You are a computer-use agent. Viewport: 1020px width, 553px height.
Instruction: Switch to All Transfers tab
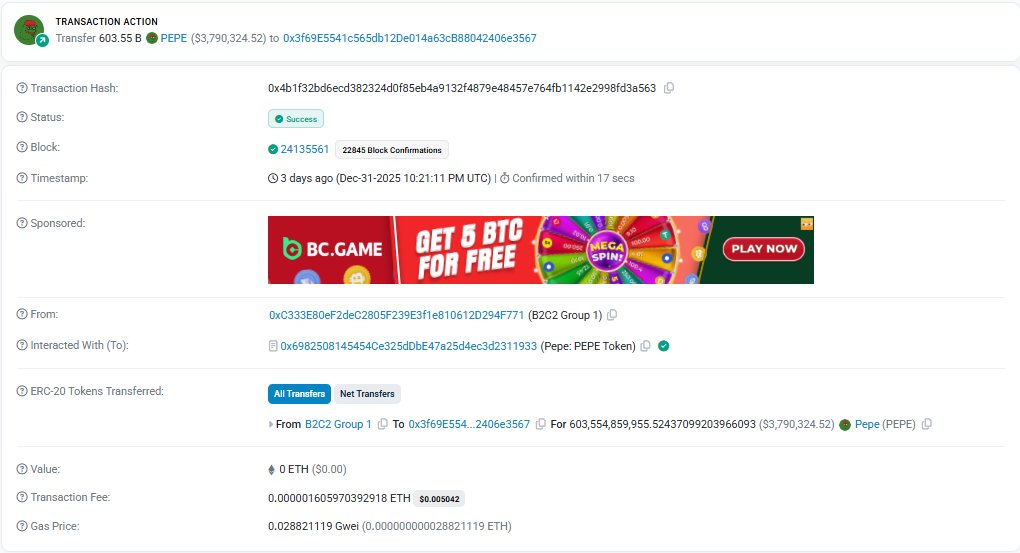pos(299,394)
